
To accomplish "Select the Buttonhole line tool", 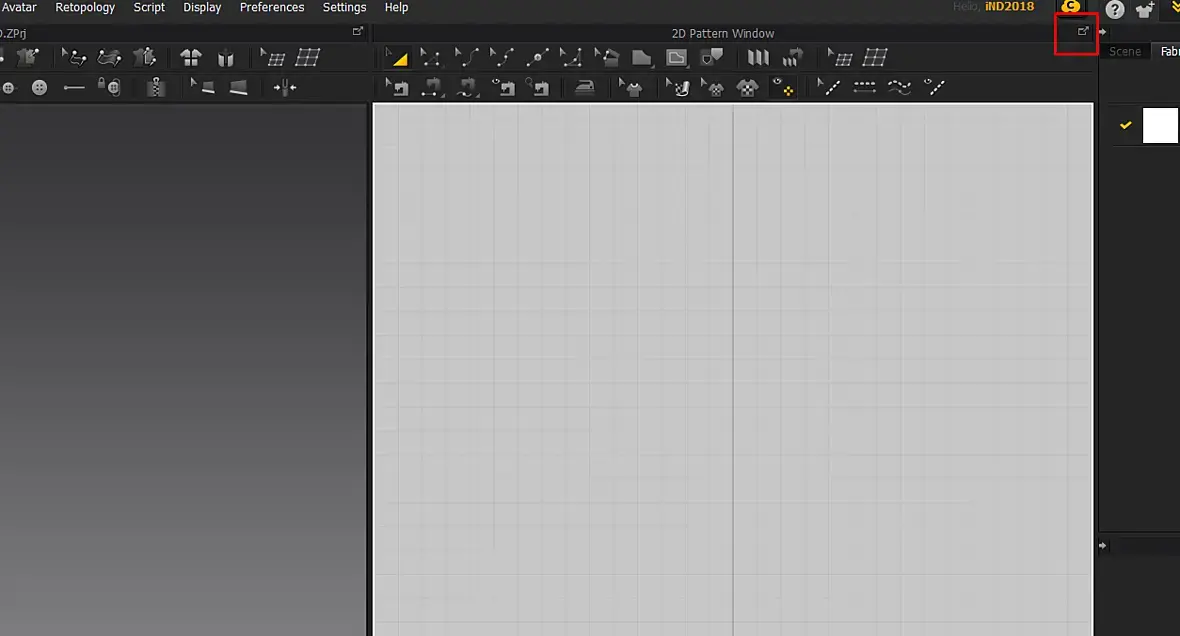I will 74,88.
